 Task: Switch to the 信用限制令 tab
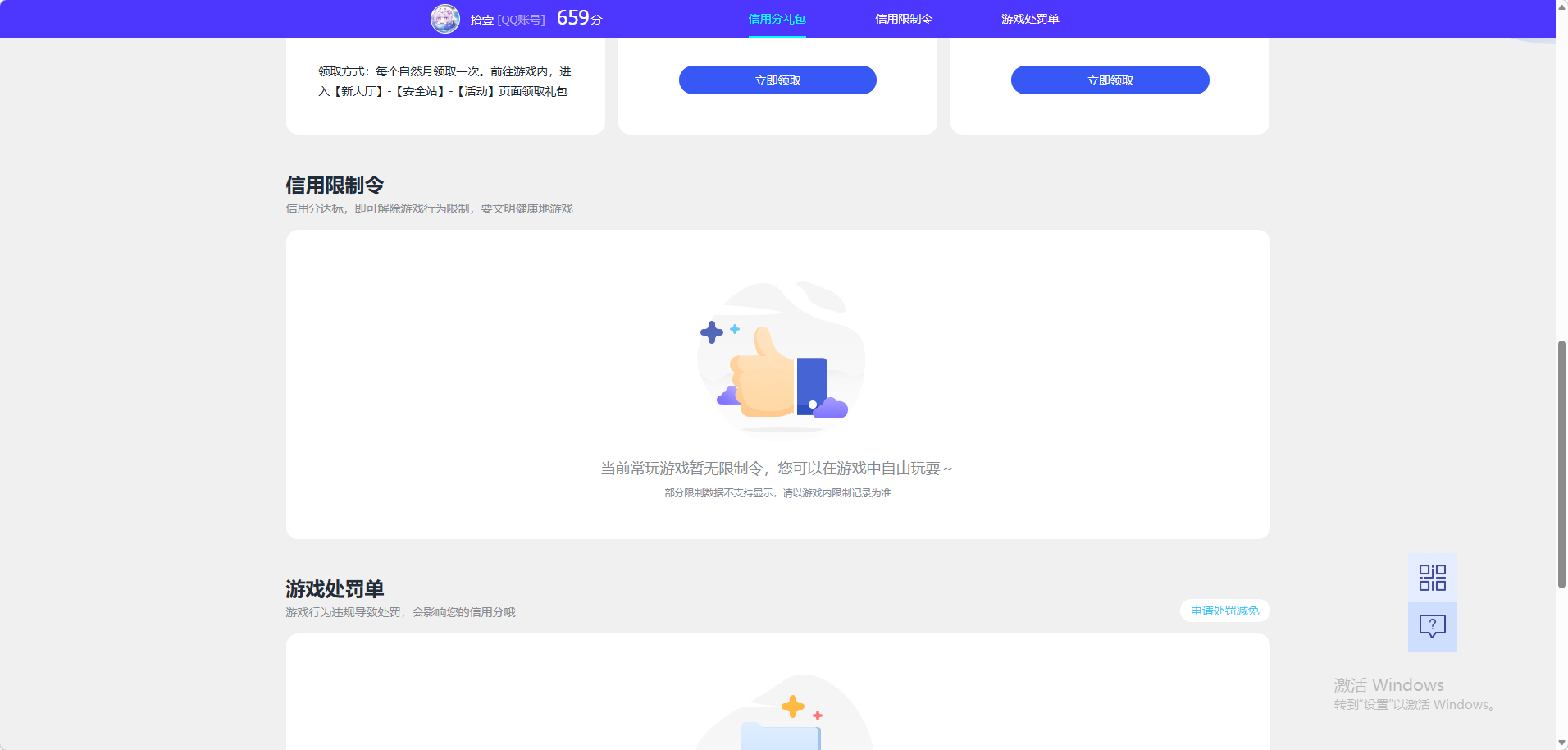click(902, 18)
